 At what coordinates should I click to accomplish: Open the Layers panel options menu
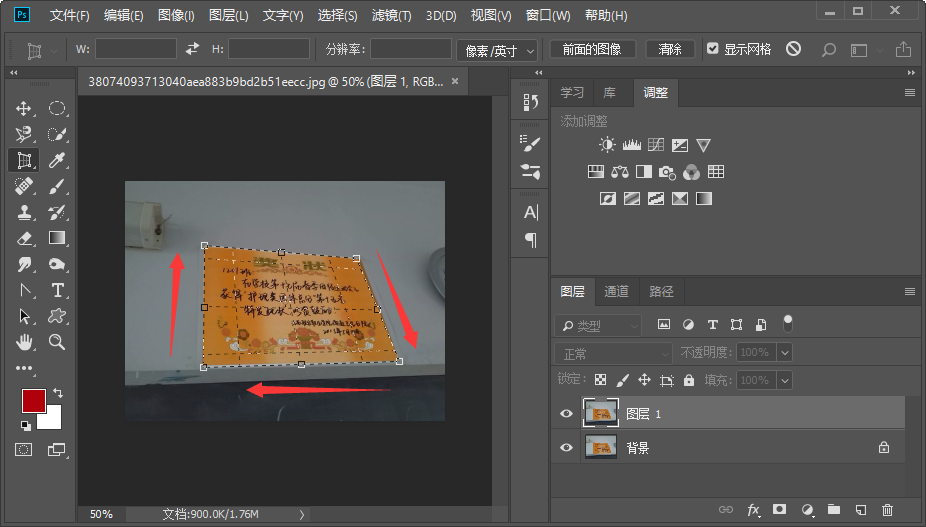click(x=909, y=291)
